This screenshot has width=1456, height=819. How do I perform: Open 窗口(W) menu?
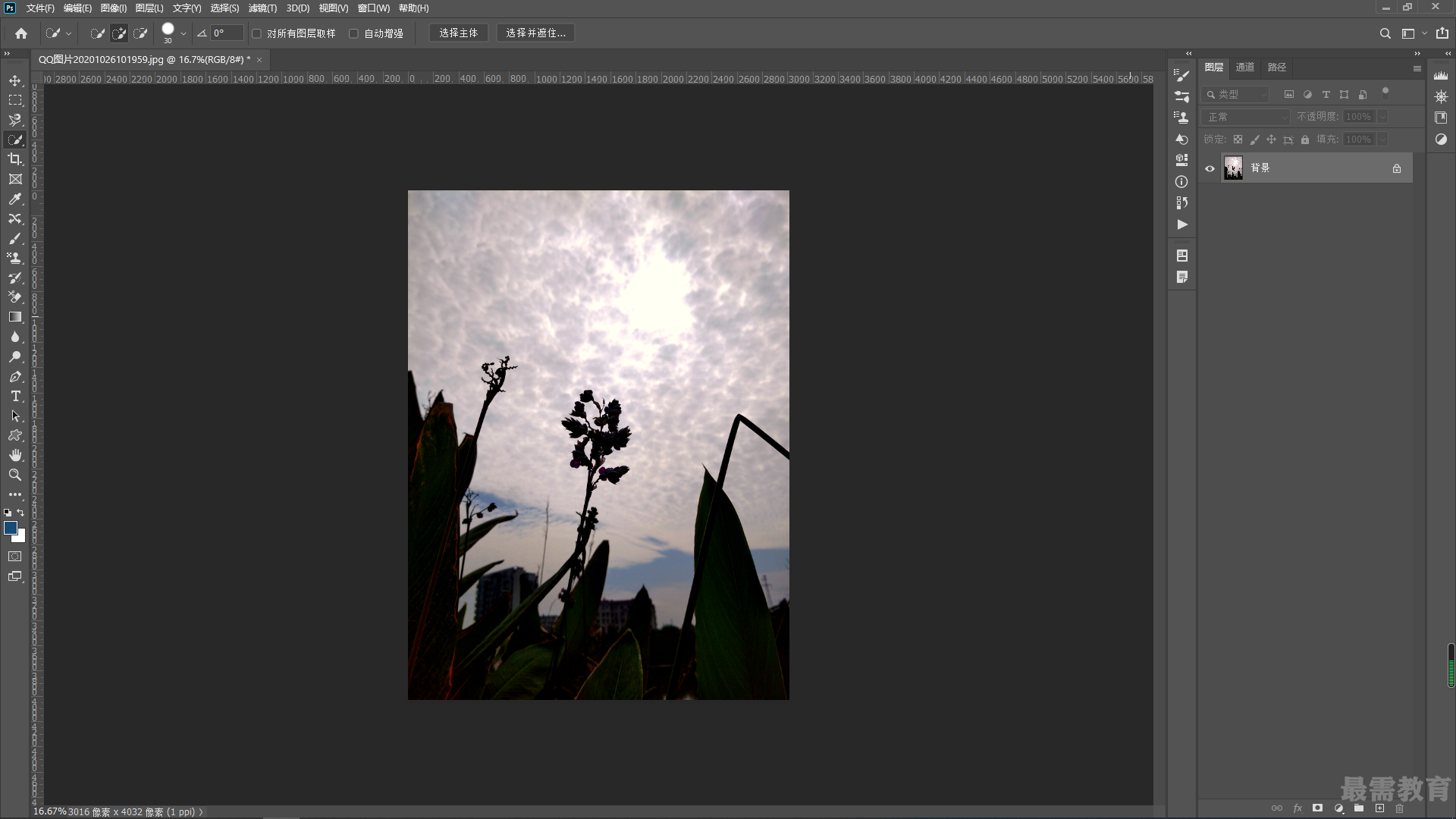pos(374,8)
